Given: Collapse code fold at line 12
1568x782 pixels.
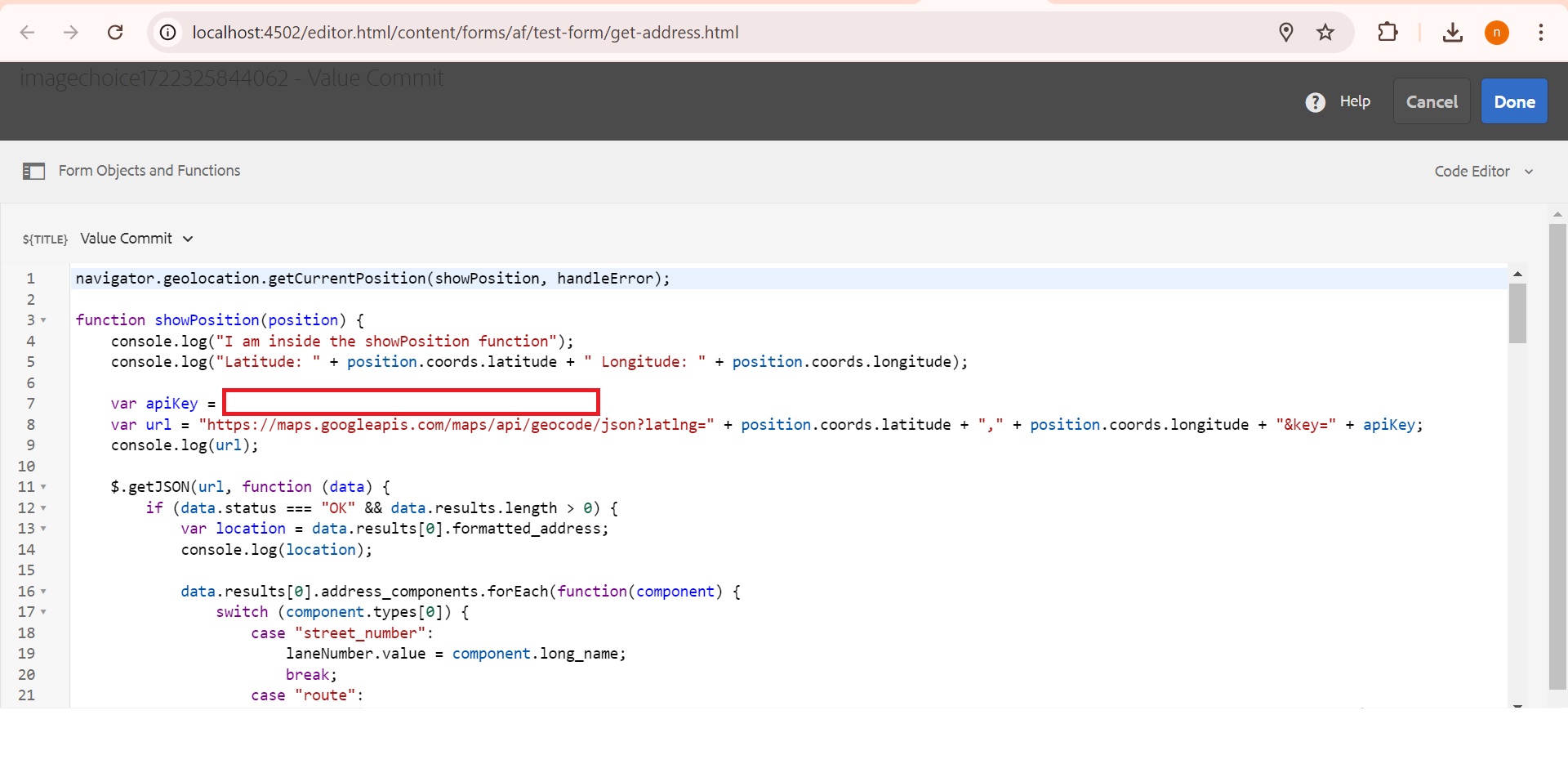Looking at the screenshot, I should (43, 507).
